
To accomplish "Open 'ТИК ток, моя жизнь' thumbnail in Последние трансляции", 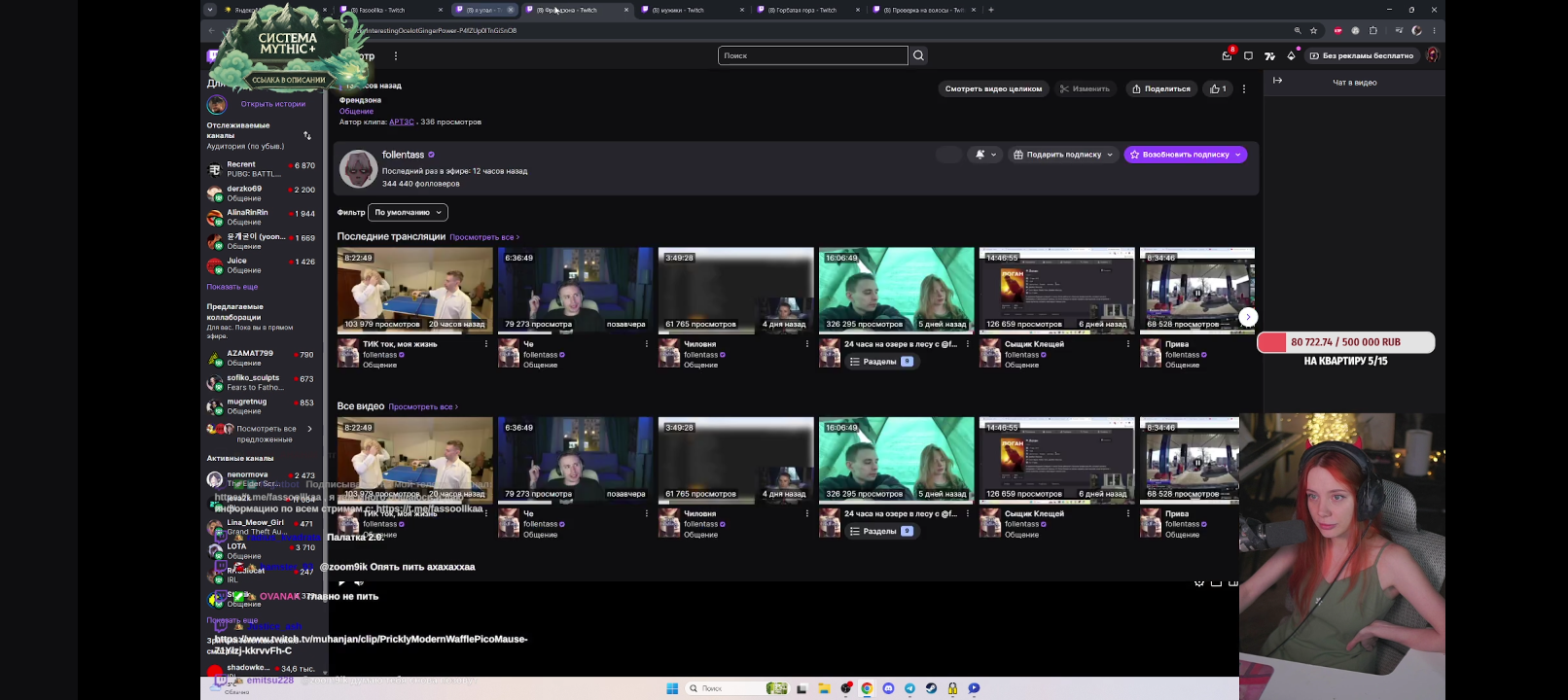I will click(x=415, y=291).
